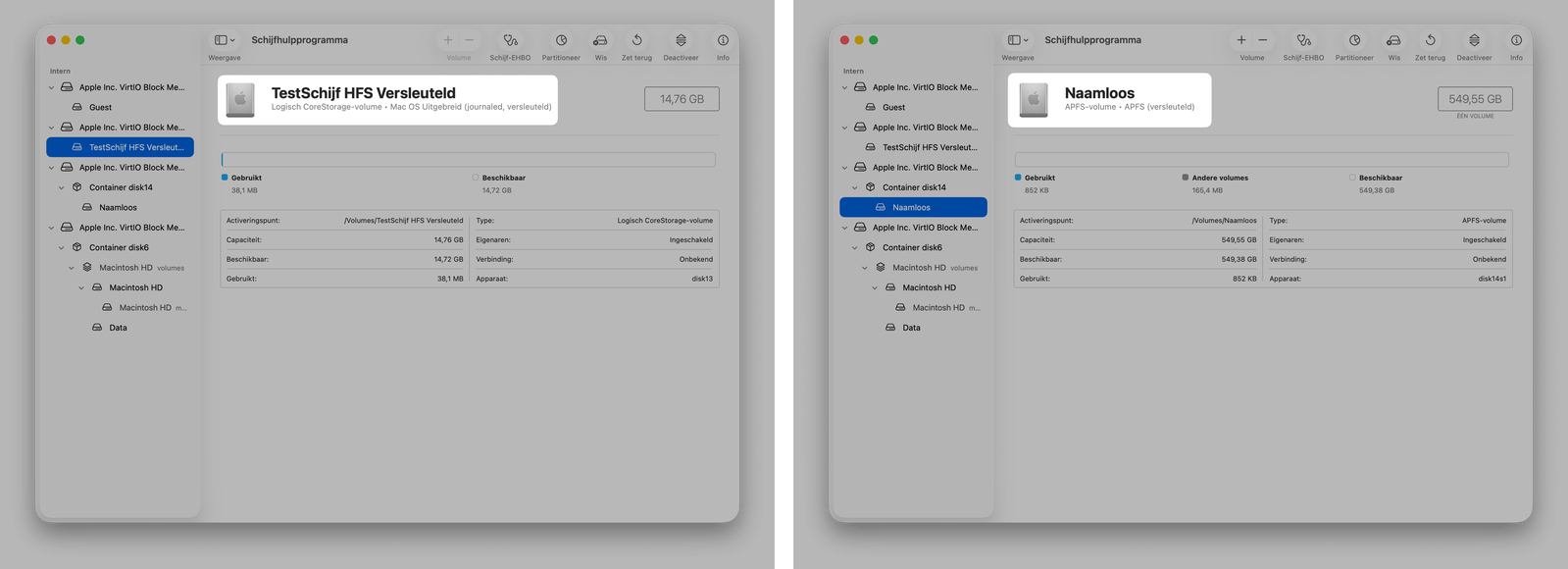Collapse Container disk6 chevron in right window sidebar
Screen dimensions: 1568x569
click(855, 247)
